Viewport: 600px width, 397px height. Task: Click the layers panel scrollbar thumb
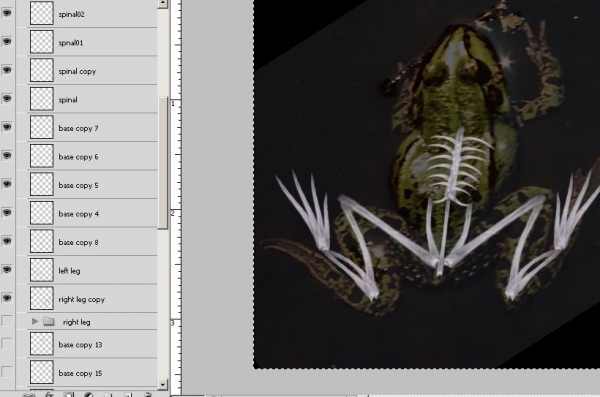[163, 163]
